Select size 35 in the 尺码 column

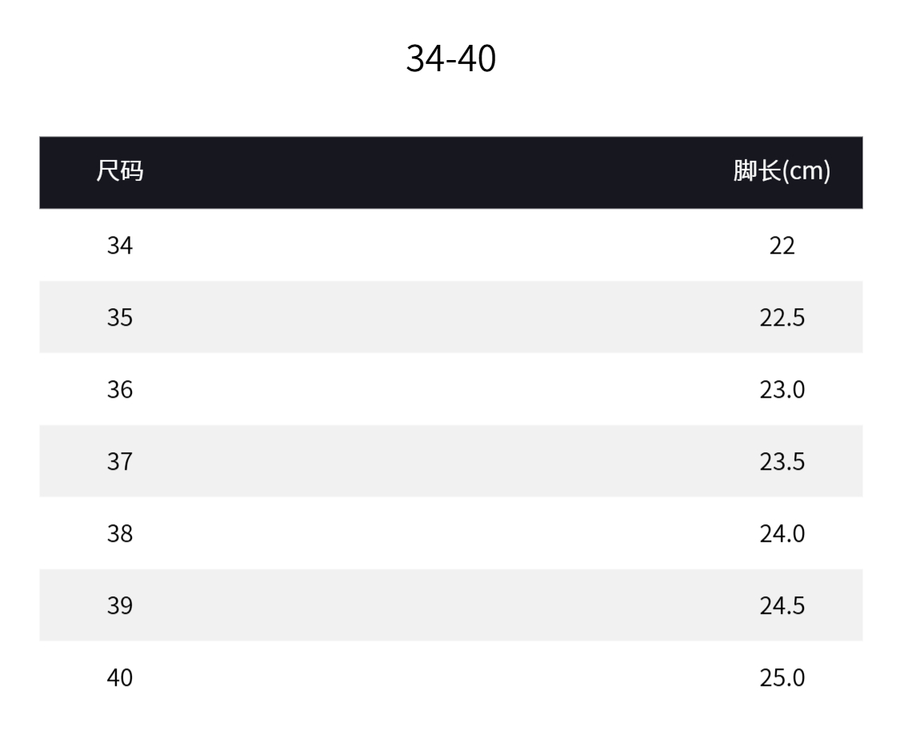coord(120,317)
